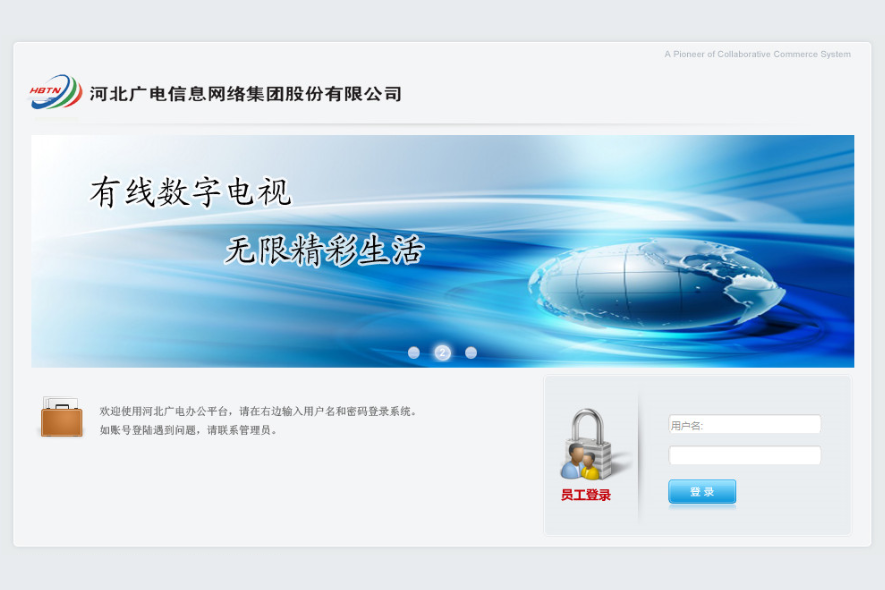Click the 河北广电信息网络集团股份有限公司 company title
885x590 pixels.
click(246, 94)
